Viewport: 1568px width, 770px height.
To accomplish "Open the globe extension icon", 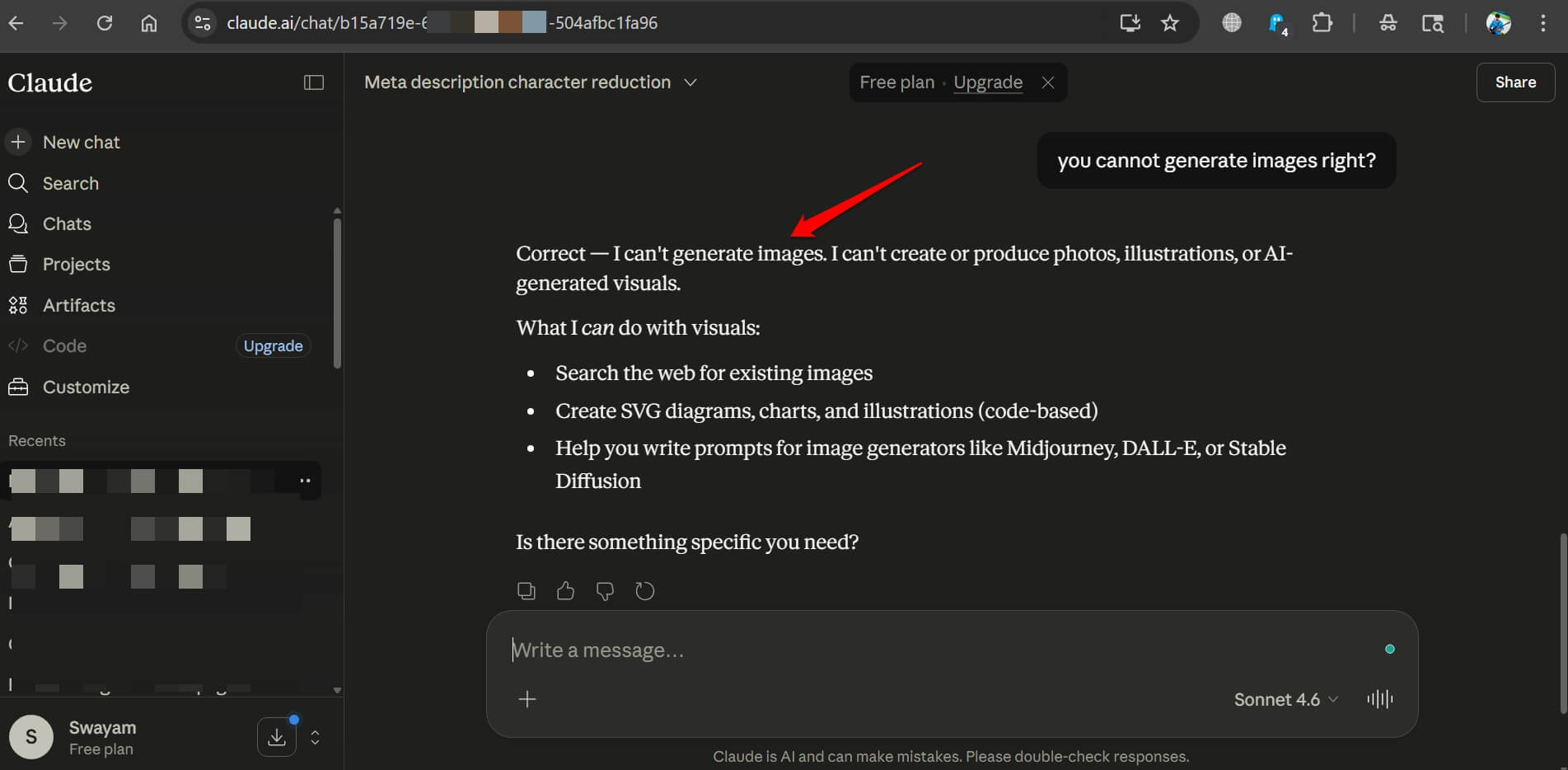I will (1232, 23).
